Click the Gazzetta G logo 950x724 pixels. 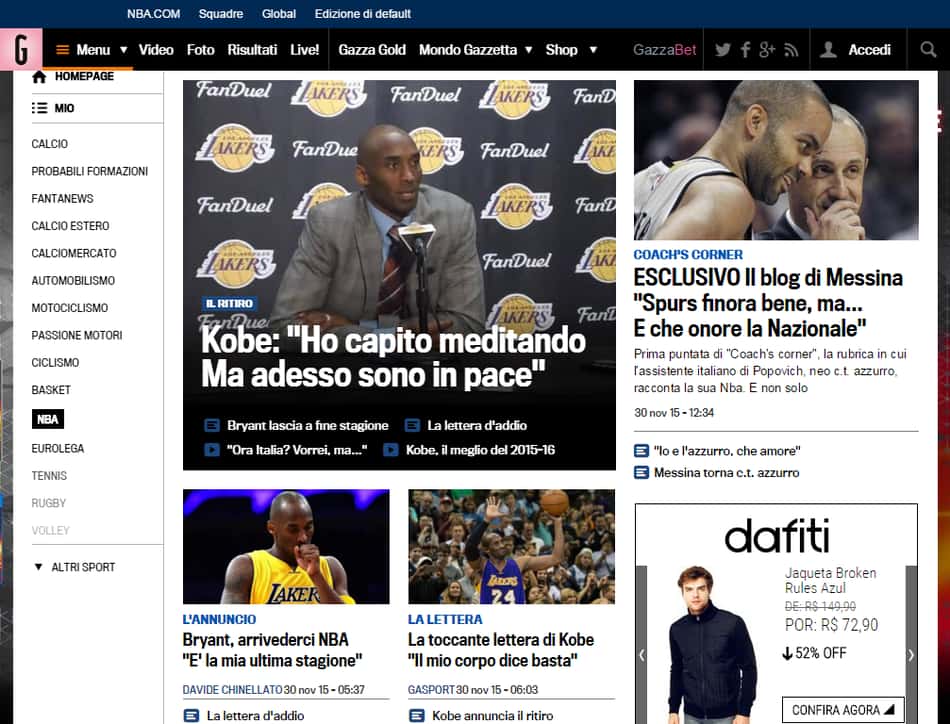21,50
